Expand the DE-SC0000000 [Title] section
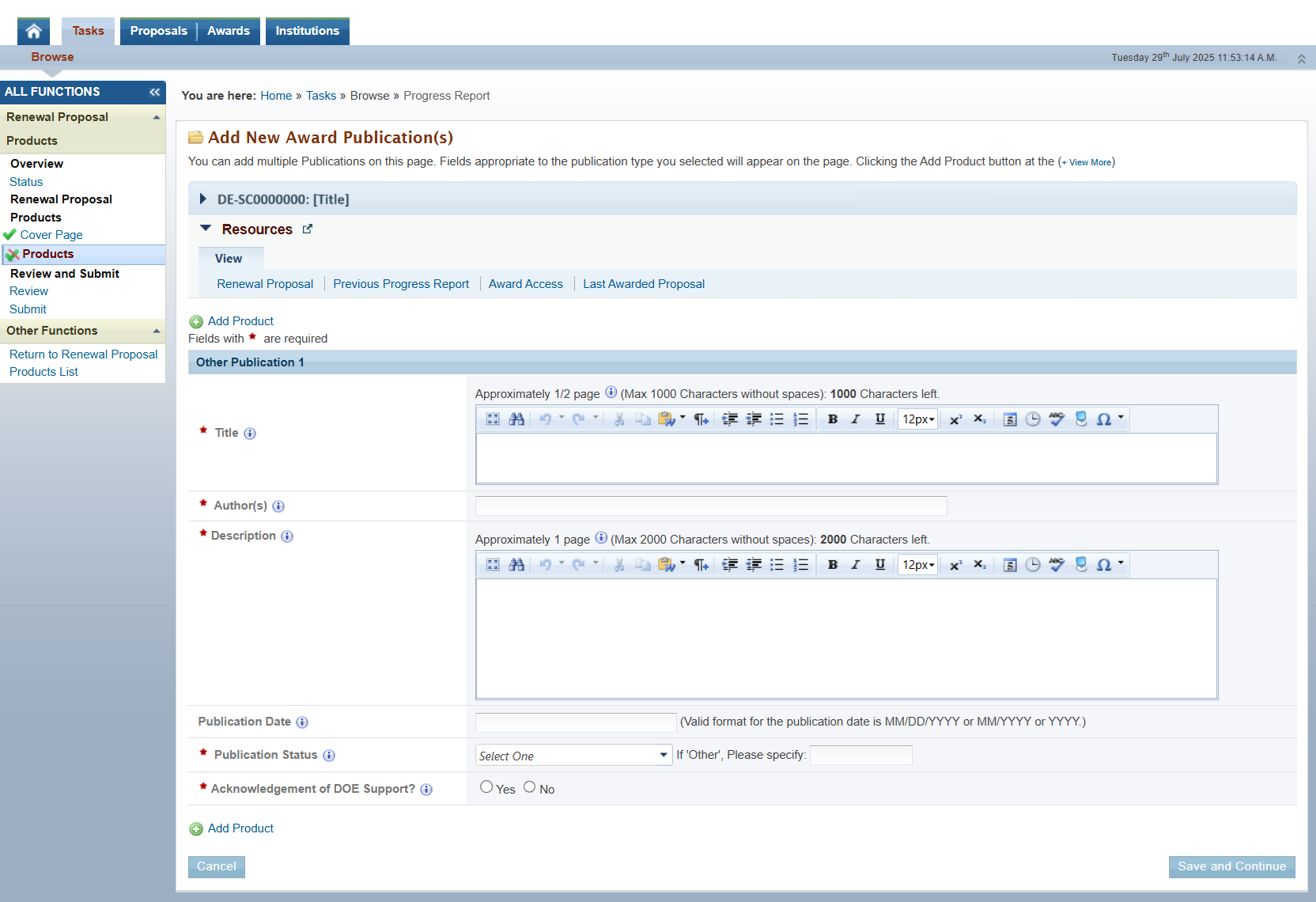The height and width of the screenshot is (902, 1316). coord(203,199)
